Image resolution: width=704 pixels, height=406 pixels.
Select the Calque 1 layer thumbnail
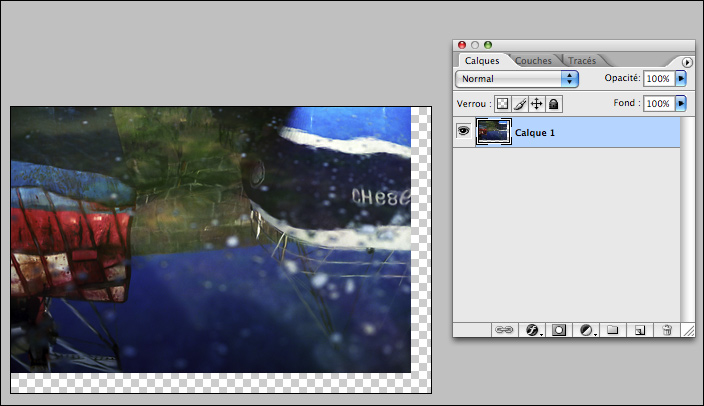(493, 131)
